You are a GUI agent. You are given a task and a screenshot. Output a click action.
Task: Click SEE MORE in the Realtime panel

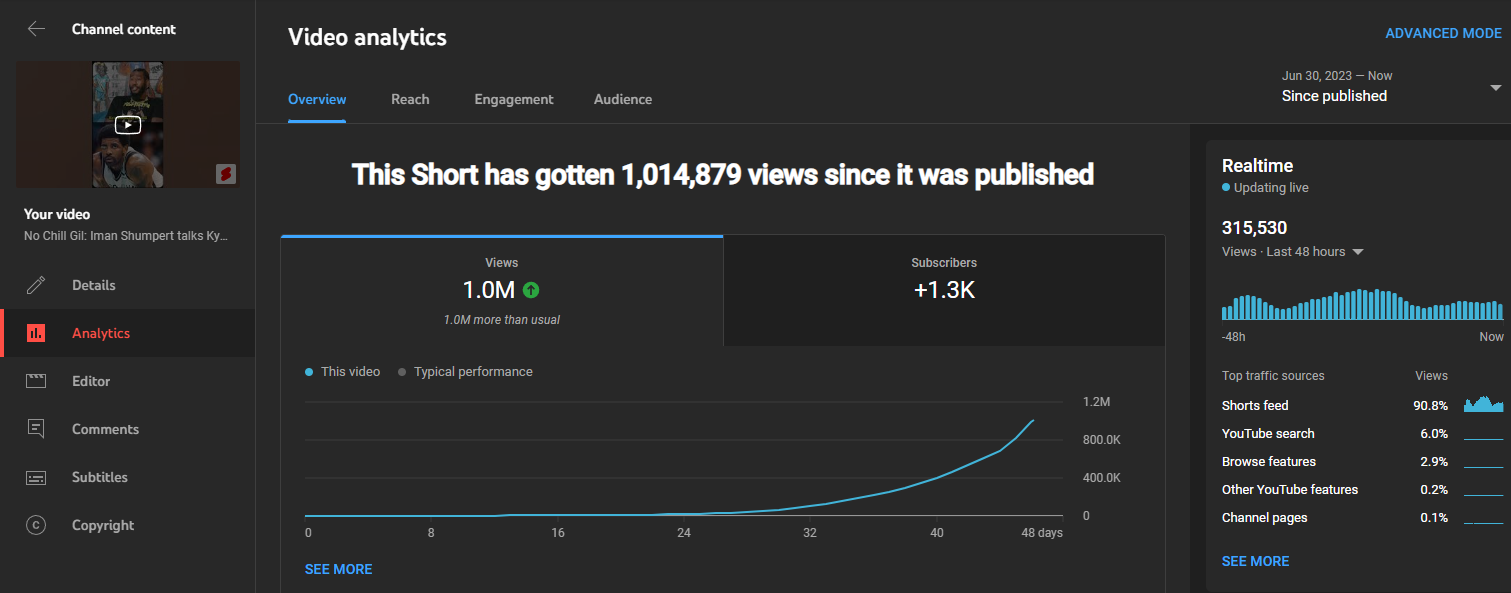coord(1255,561)
